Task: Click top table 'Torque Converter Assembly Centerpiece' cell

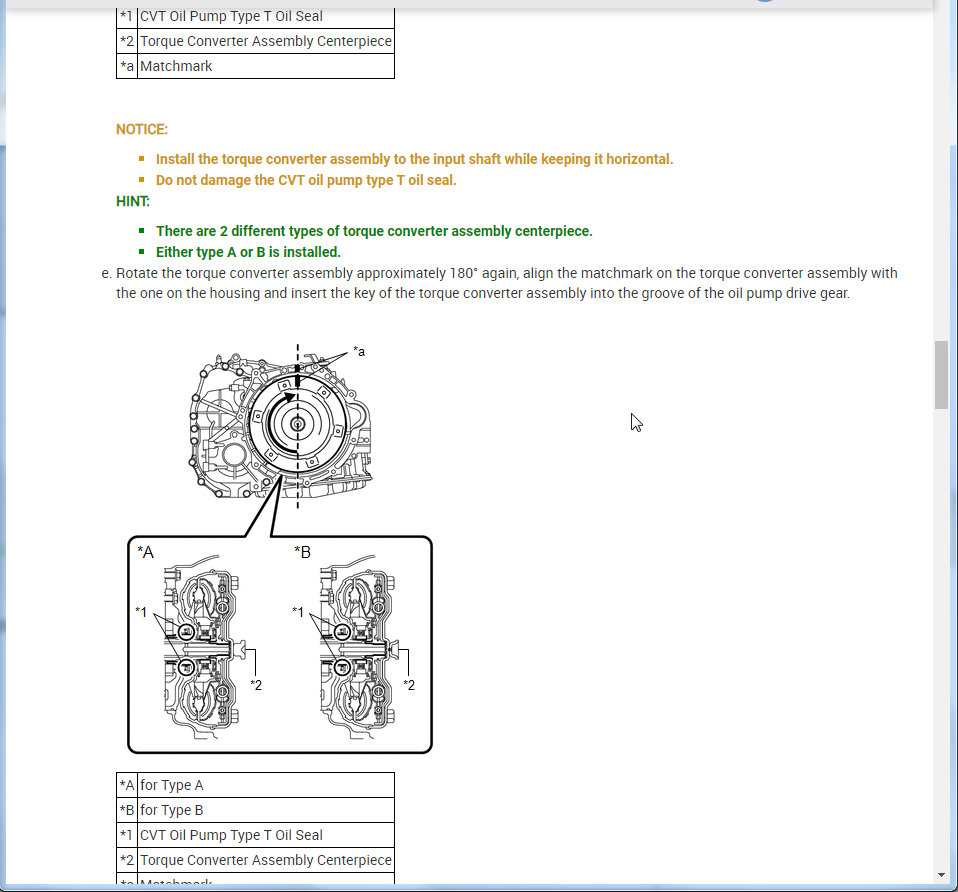Action: click(x=266, y=41)
